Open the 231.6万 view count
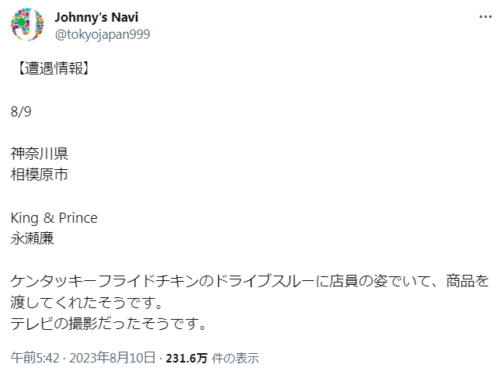Viewport: 500px width, 378px height. coord(186,358)
